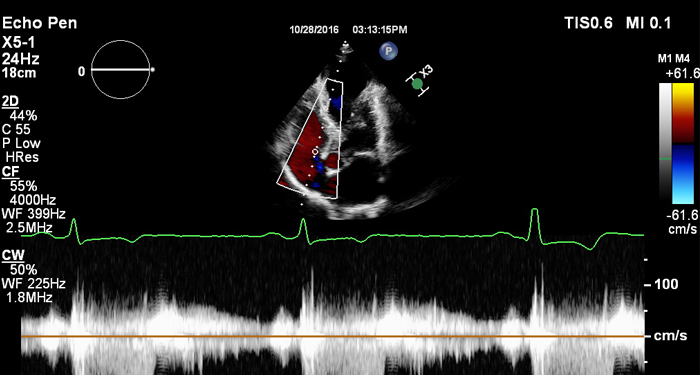
Task: Click the transducer apex marker above the sector
Action: (345, 46)
